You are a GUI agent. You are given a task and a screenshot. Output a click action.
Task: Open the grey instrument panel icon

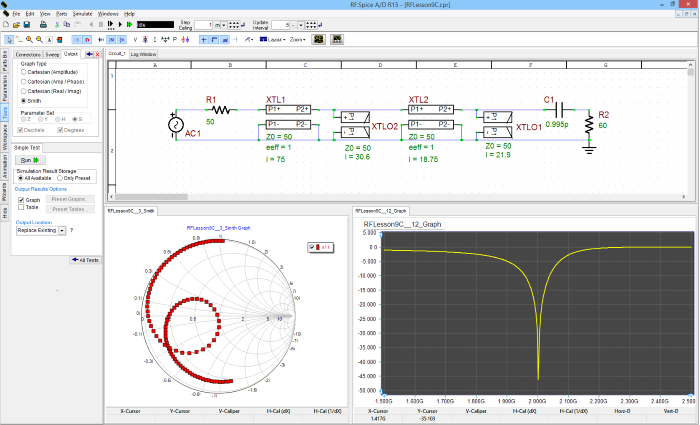(337, 39)
